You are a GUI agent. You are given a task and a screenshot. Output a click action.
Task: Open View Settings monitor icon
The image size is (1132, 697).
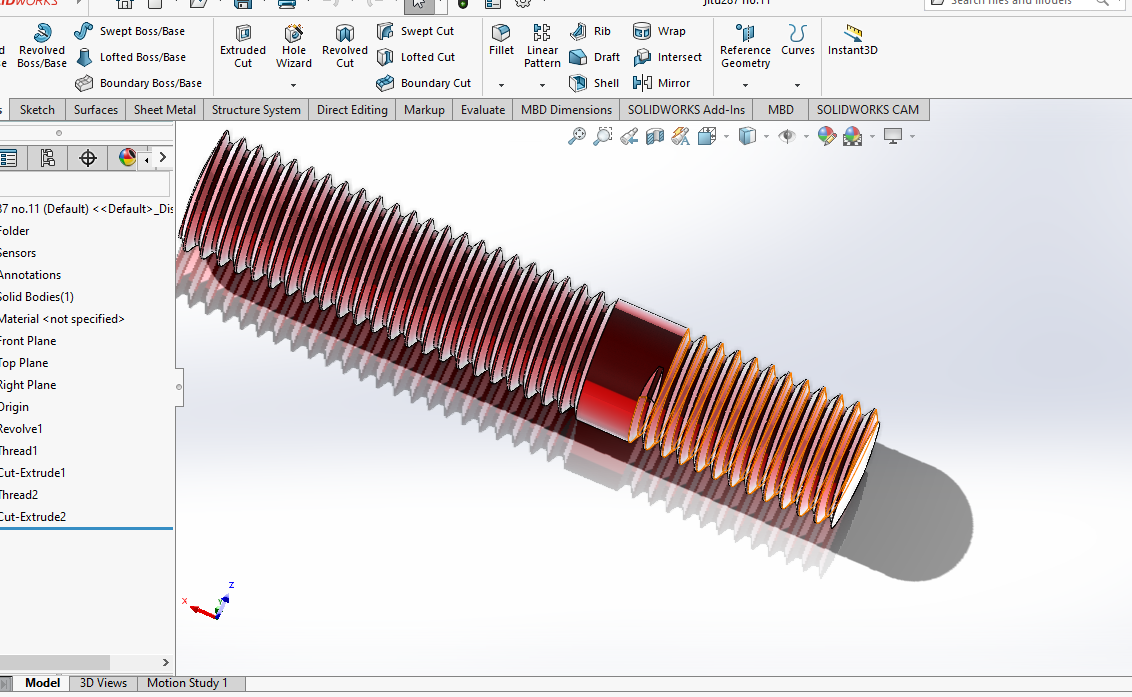(x=893, y=136)
